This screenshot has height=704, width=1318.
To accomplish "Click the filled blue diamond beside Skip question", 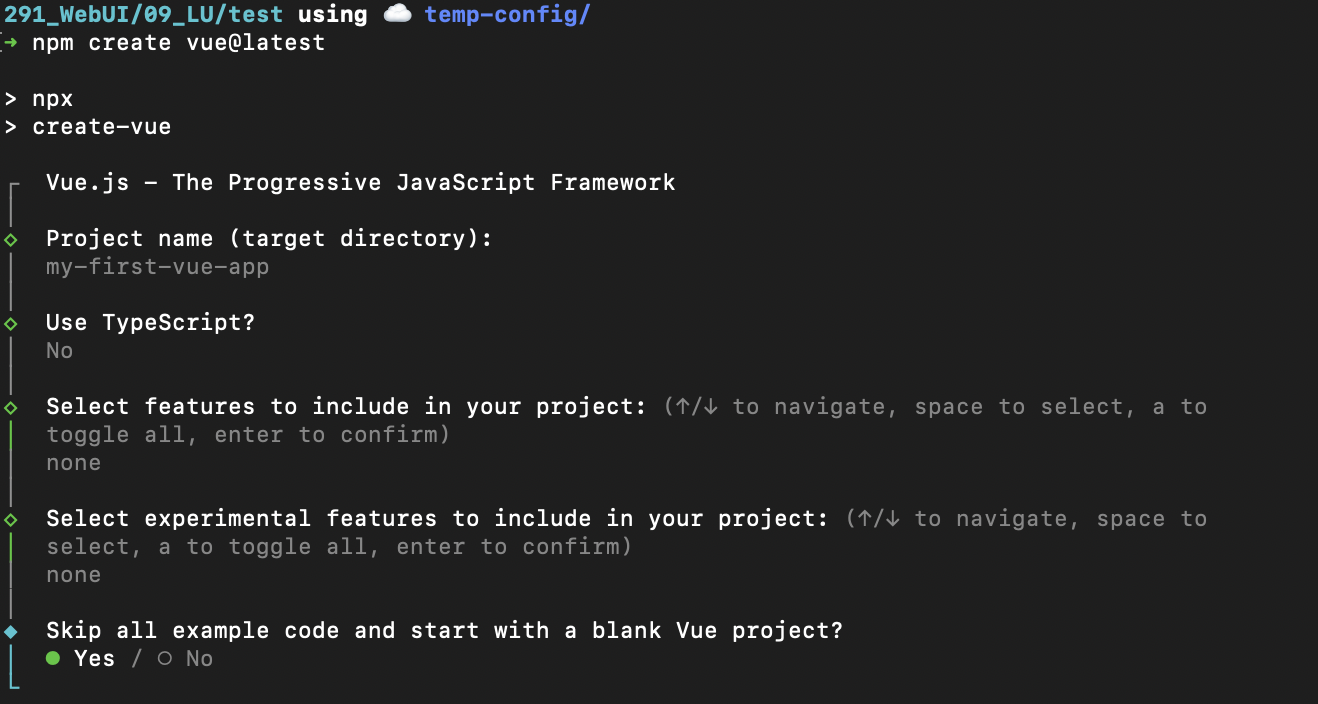I will click(x=11, y=632).
